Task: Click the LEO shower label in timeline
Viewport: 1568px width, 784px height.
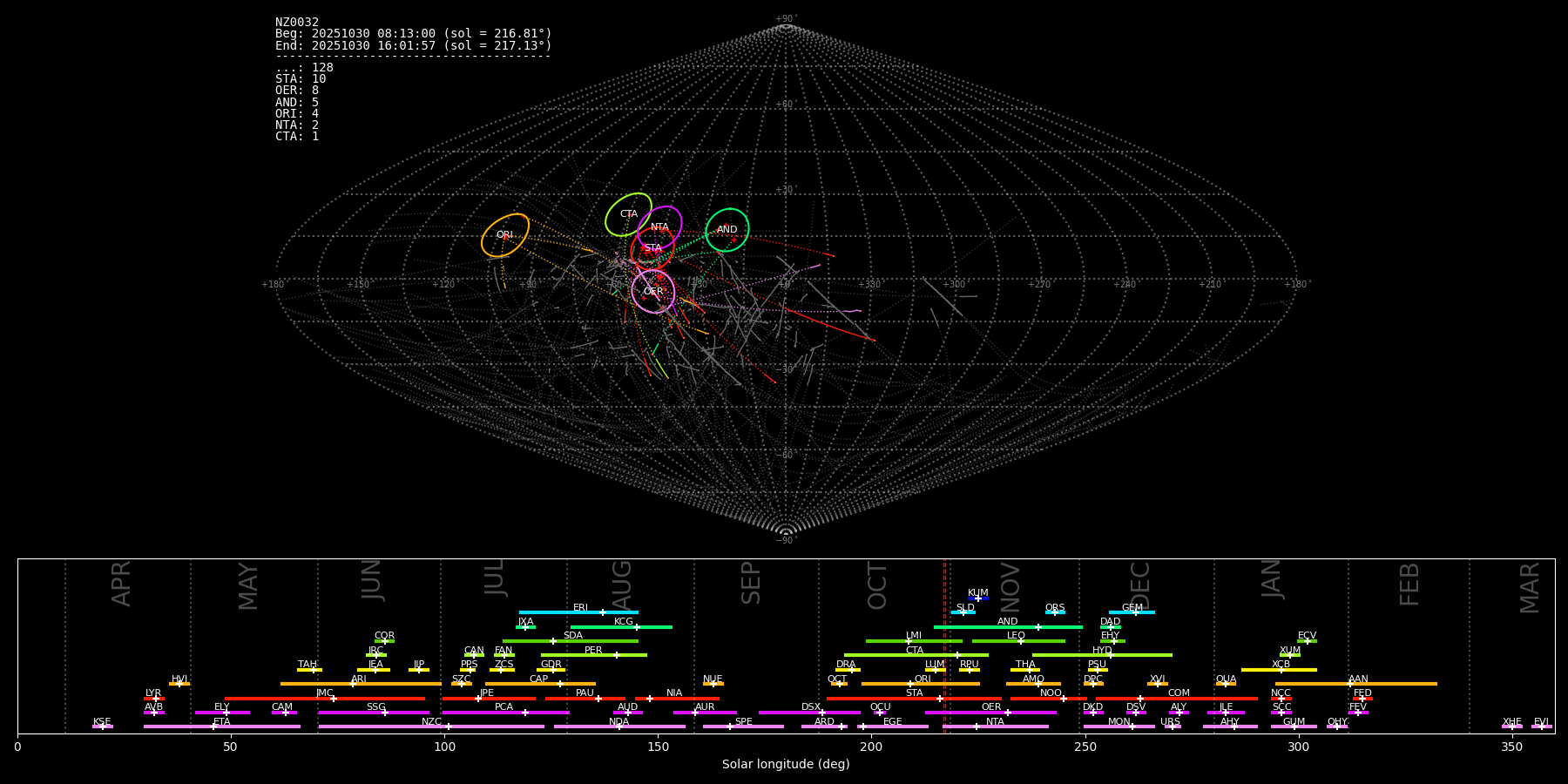Action: tap(1016, 636)
